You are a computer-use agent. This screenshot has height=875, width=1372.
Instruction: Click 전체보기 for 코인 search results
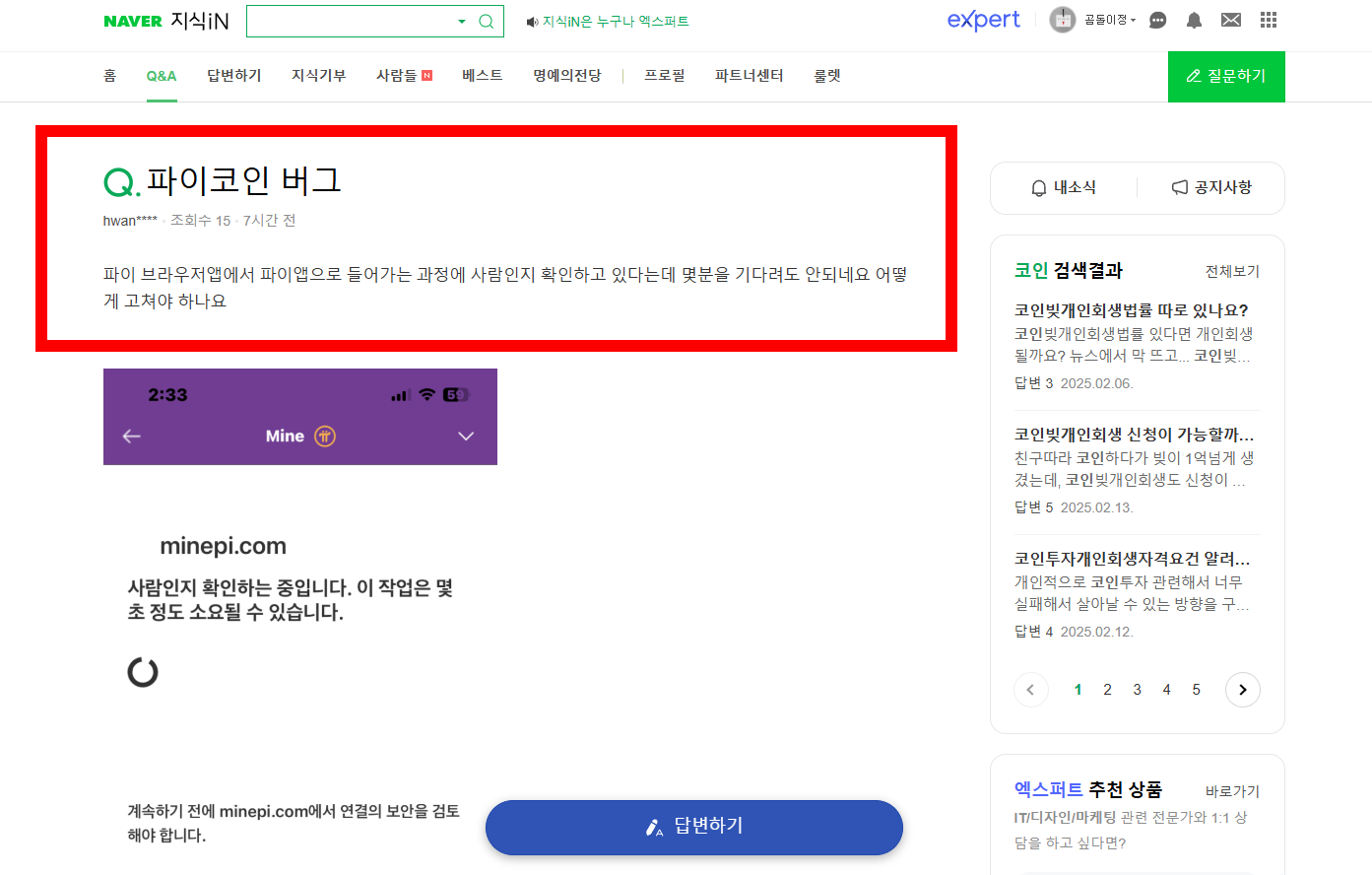(x=1232, y=271)
